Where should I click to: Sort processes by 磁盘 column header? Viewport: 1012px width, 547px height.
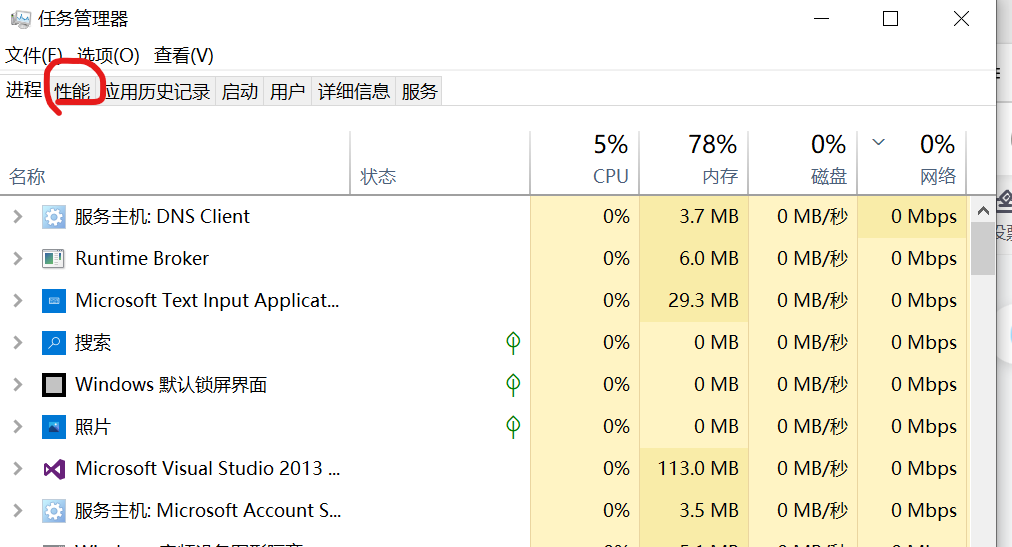coord(803,163)
